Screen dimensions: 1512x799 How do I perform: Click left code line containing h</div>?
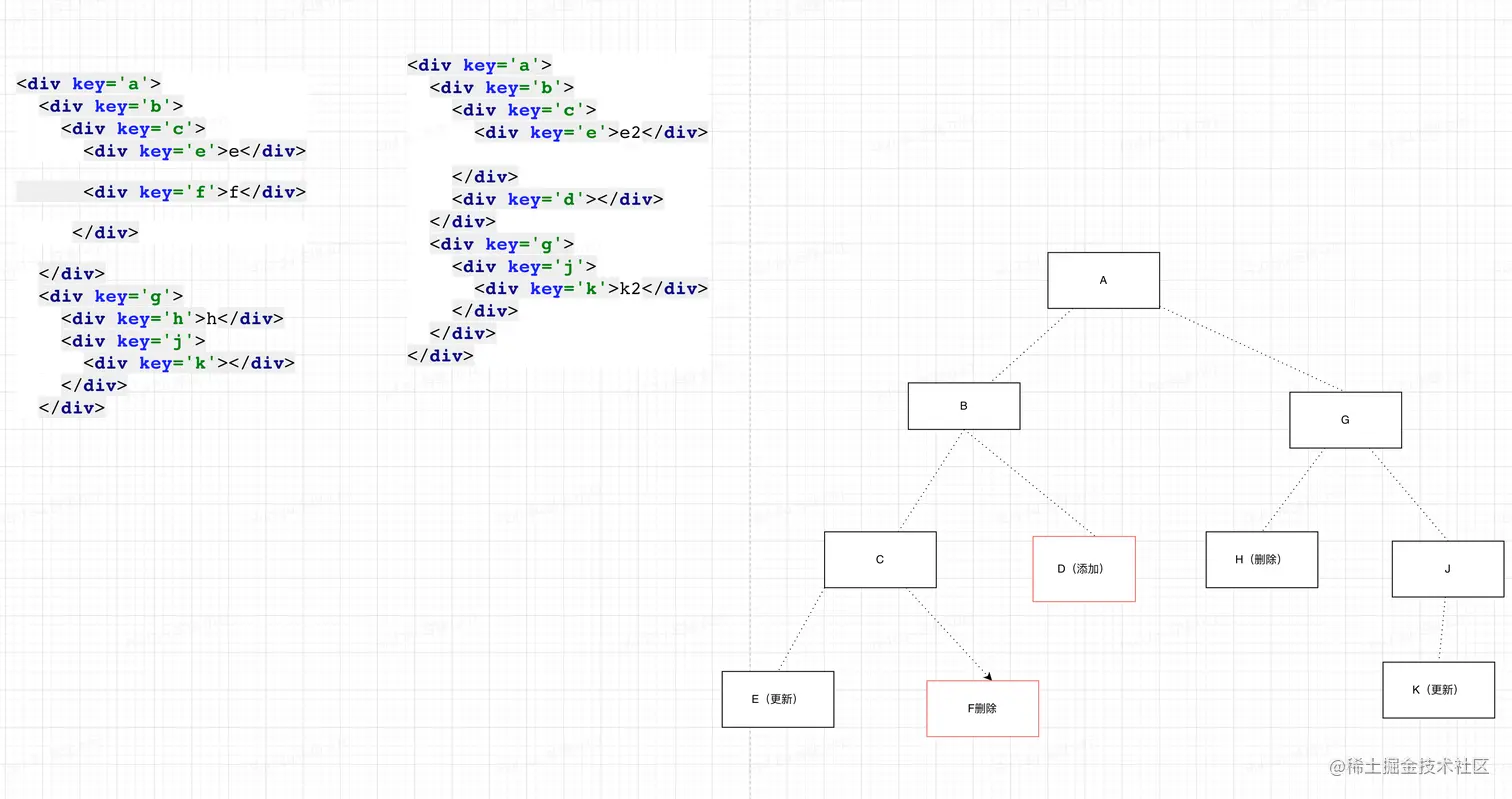pos(173,319)
